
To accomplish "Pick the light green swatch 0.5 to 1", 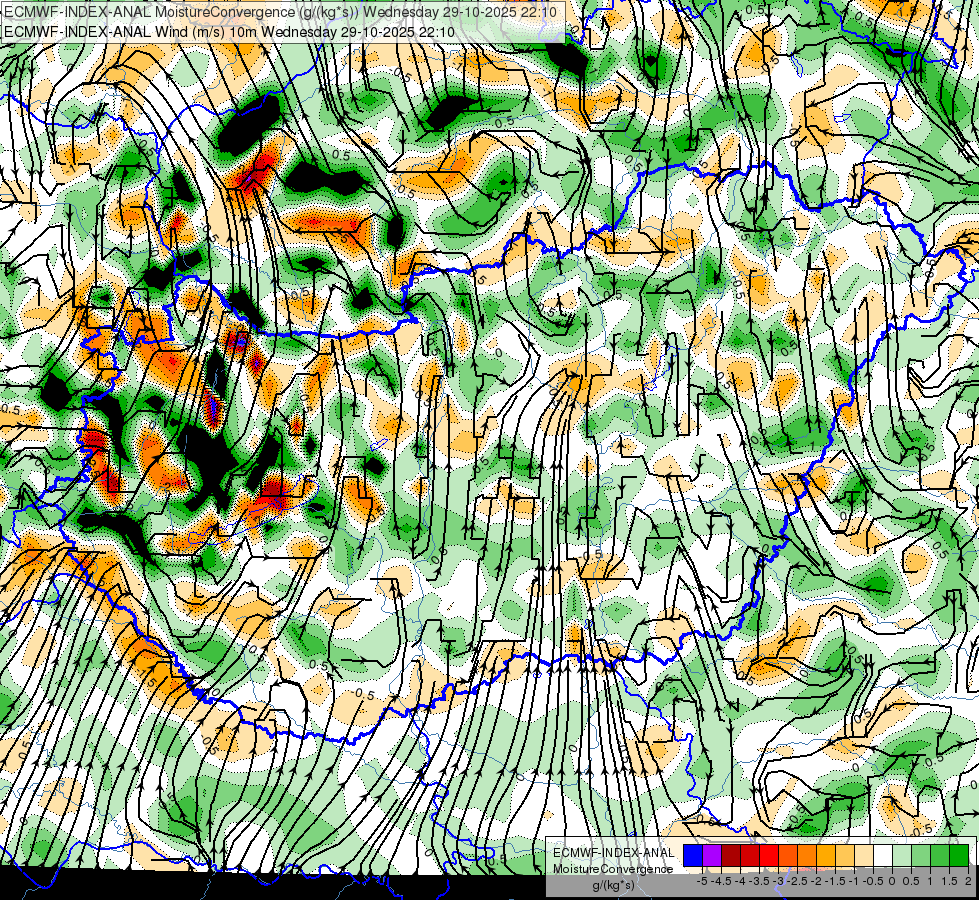I will [921, 856].
